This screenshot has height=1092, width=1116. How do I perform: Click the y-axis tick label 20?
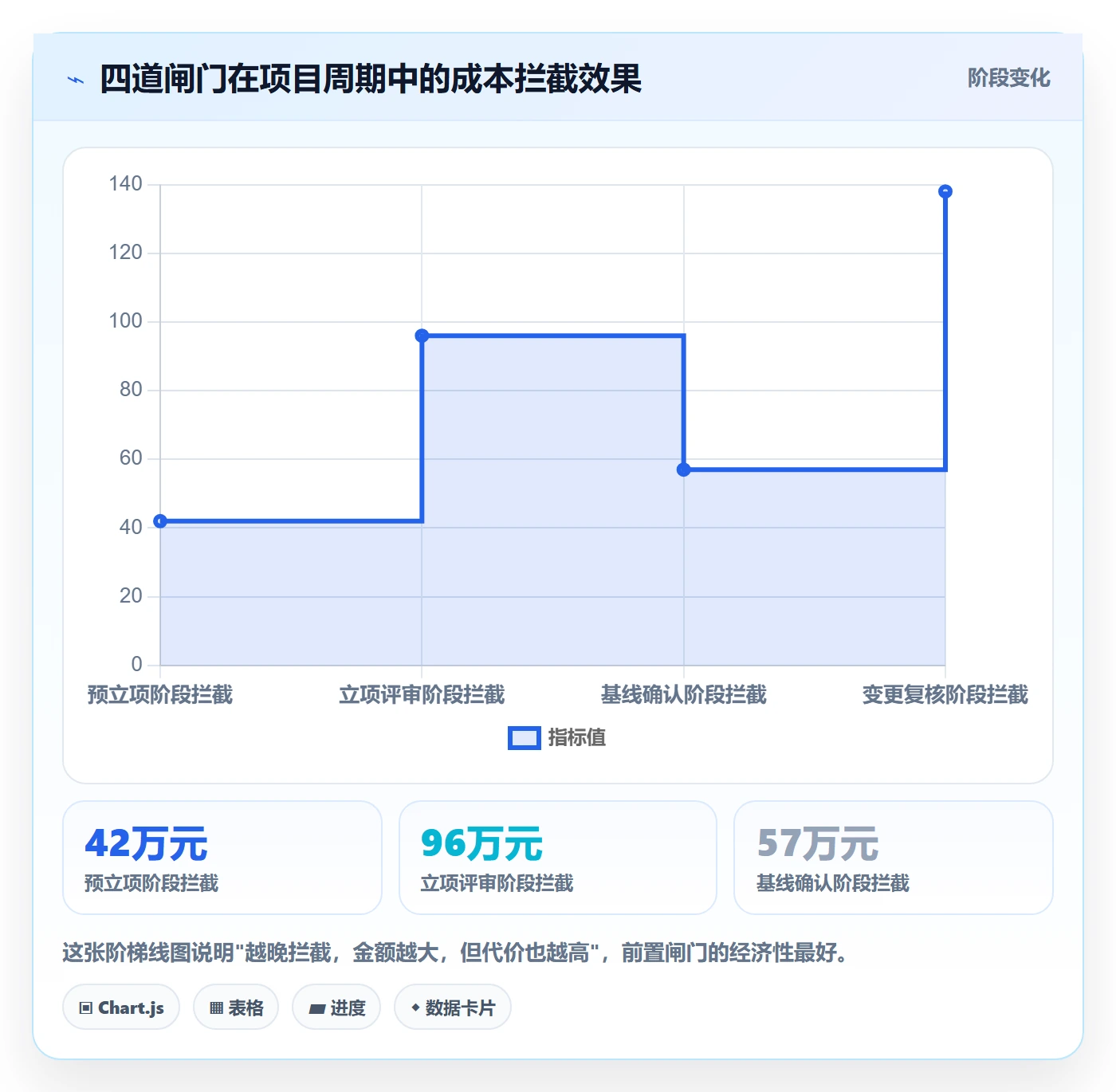click(131, 595)
